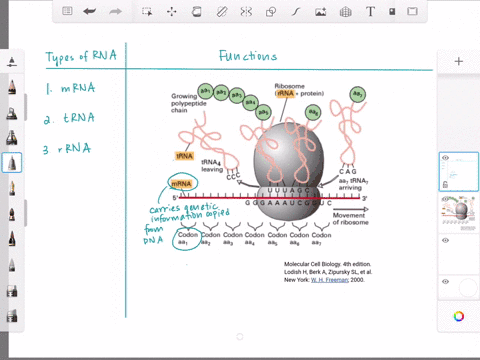480x360 pixels.
Task: Toggle full-screen canvas with rectangle icon
Action: coord(412,11)
